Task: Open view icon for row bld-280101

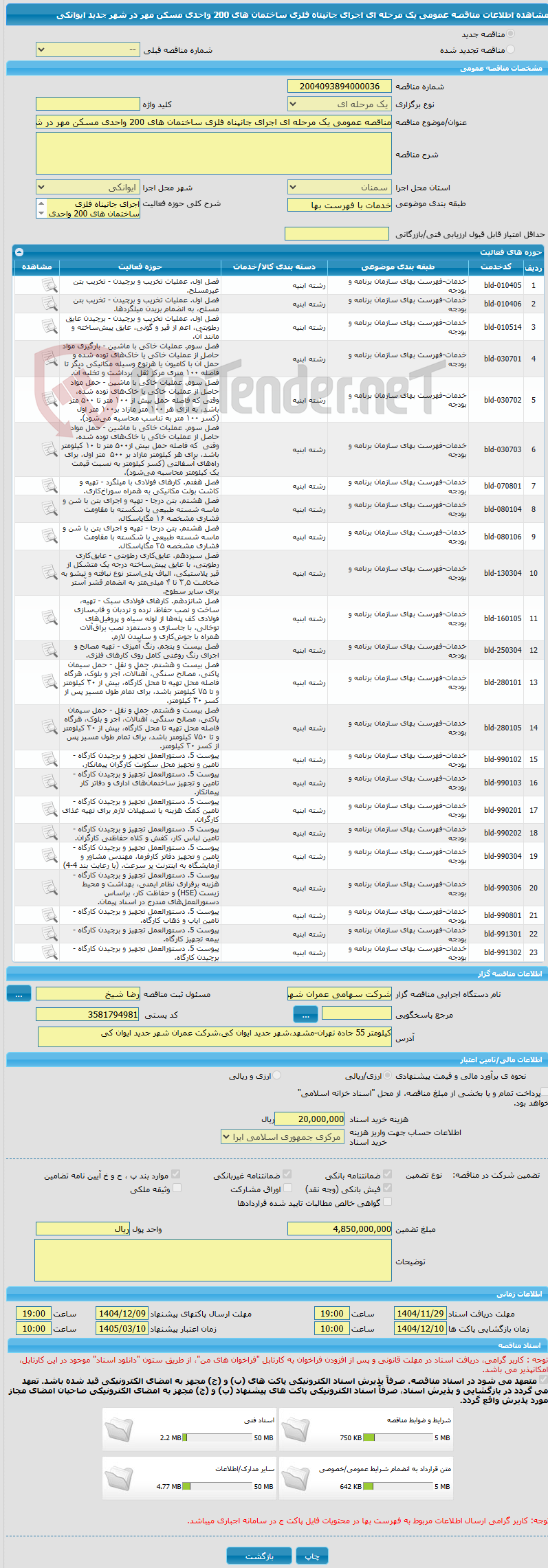Action: tap(50, 682)
